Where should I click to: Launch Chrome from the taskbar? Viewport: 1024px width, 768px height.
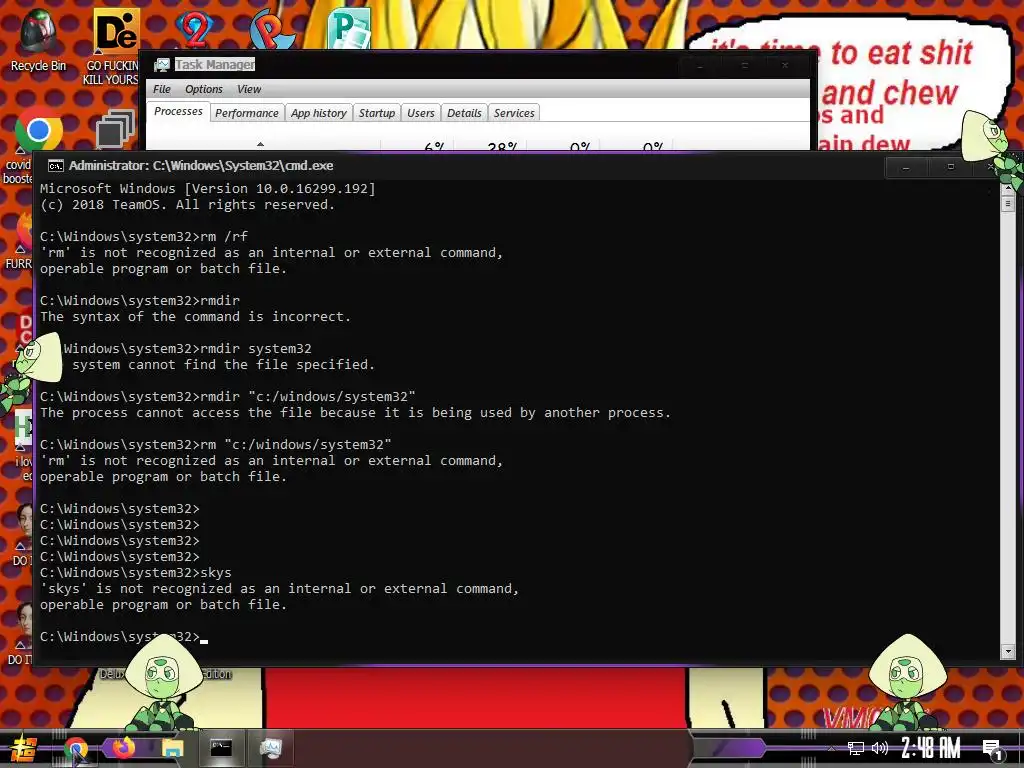[76, 748]
